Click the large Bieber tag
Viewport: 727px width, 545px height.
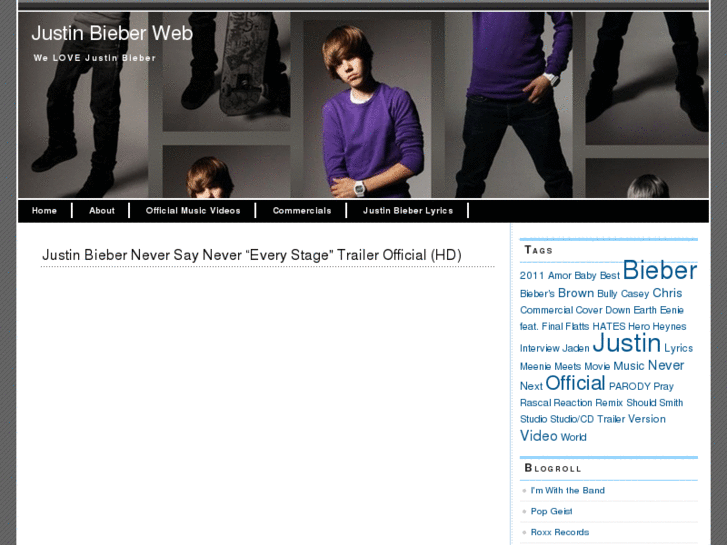660,270
